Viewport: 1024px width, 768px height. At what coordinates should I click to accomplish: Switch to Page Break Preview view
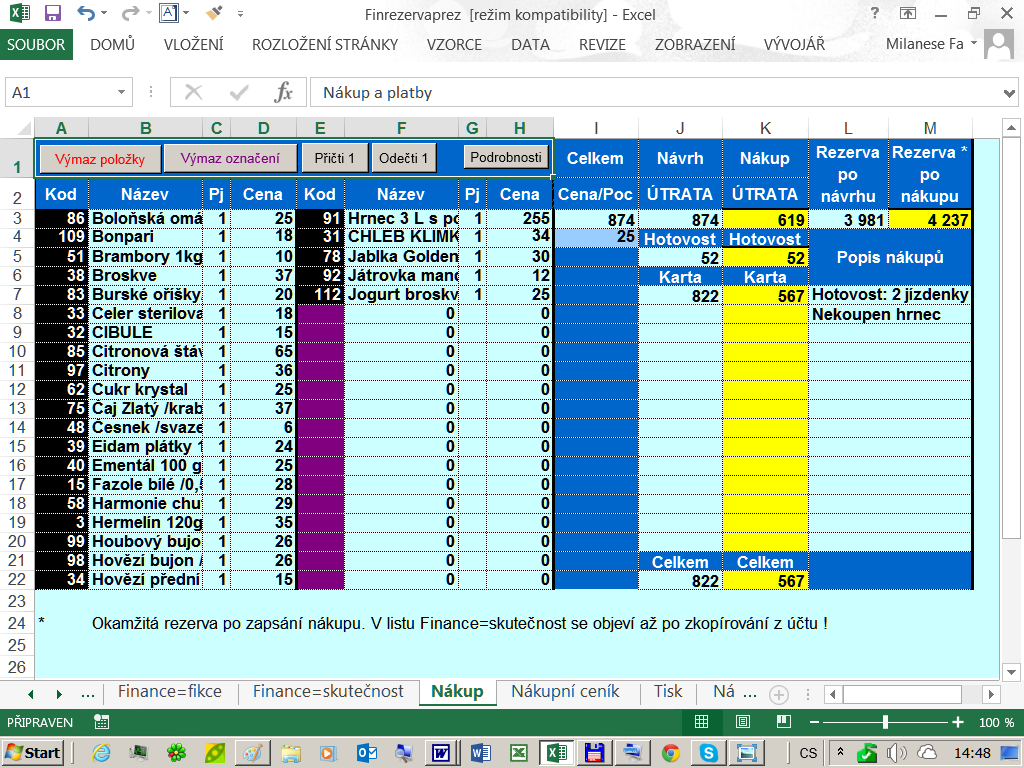point(784,722)
